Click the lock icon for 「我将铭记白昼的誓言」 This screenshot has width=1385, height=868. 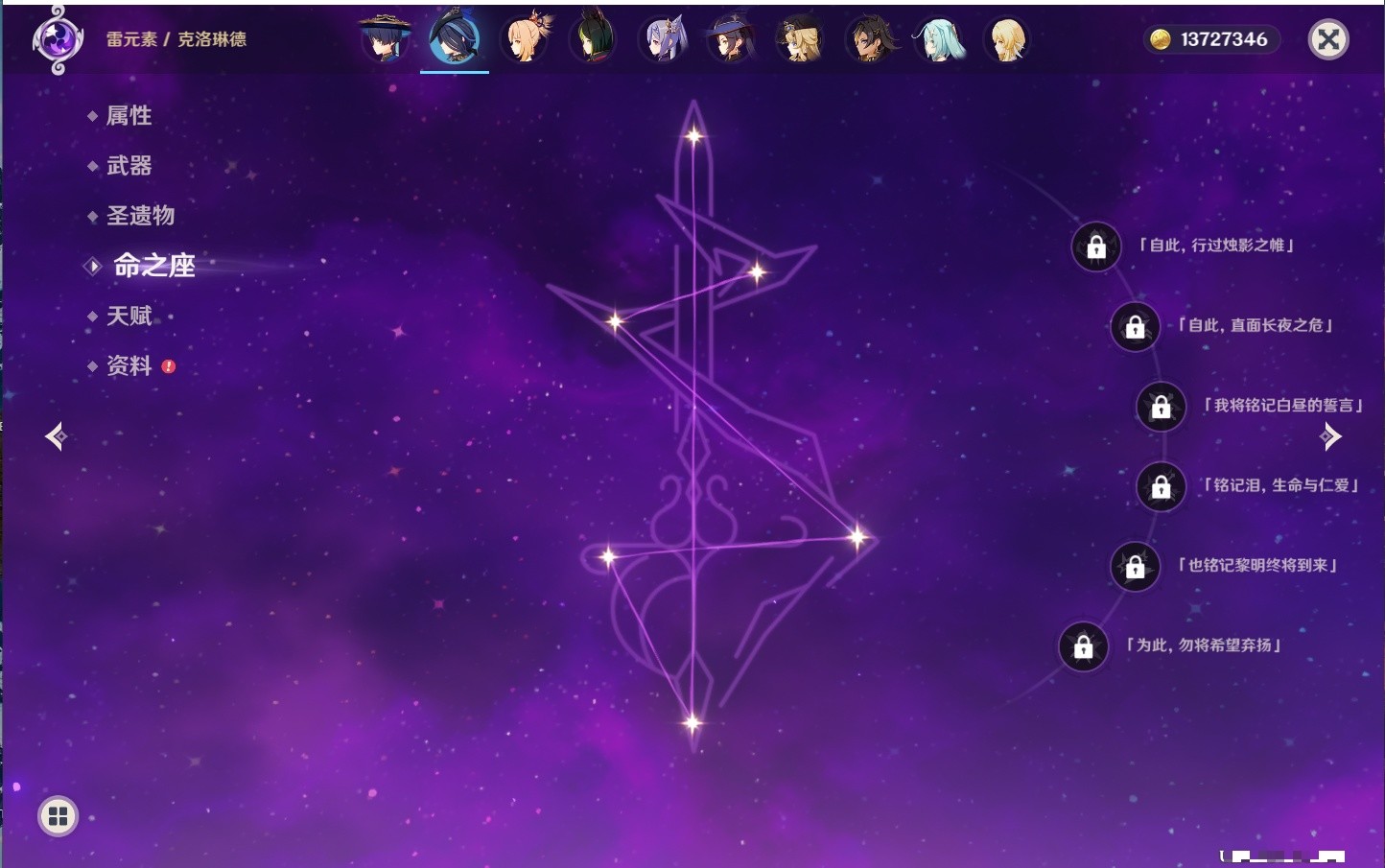(1161, 407)
